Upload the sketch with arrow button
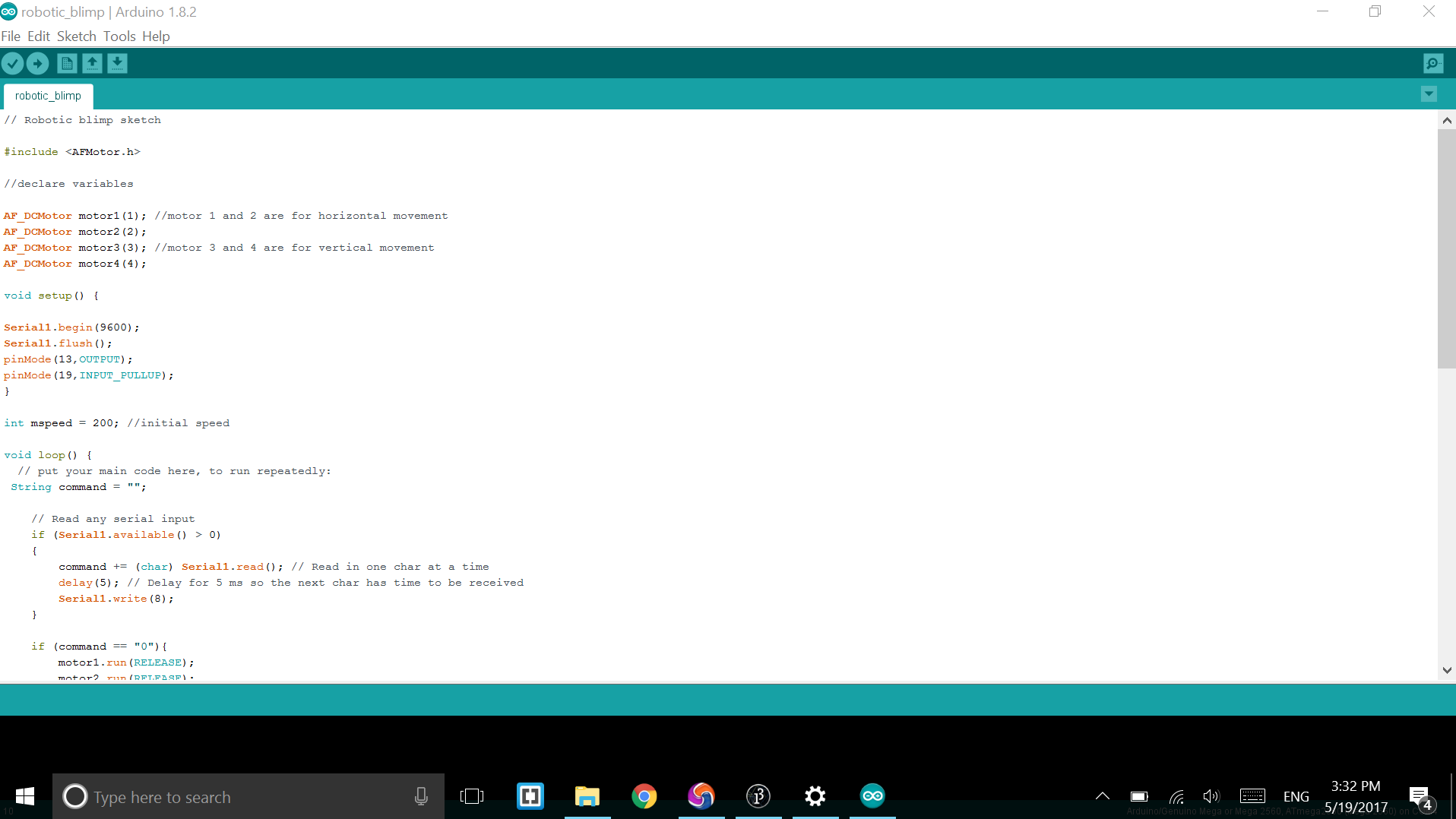 point(37,64)
